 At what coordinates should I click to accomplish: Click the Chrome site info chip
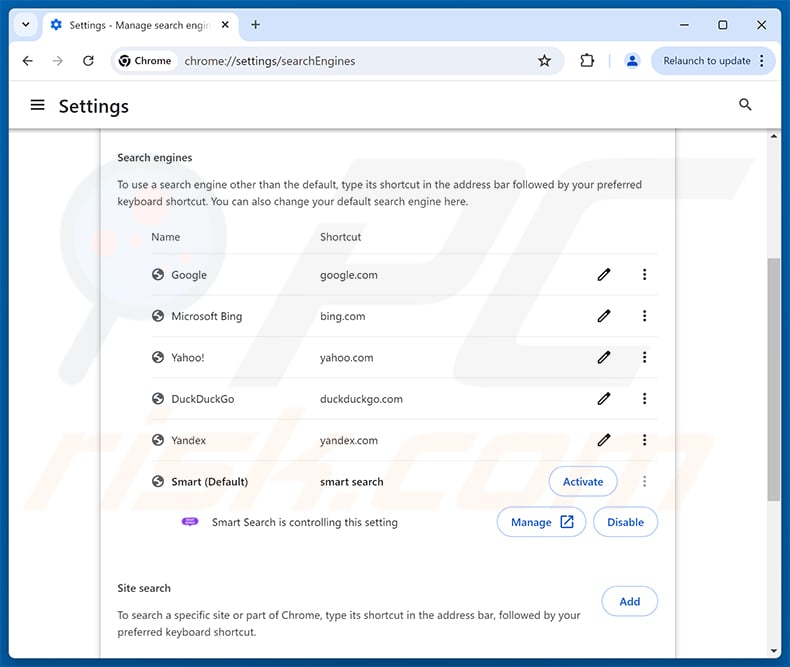(145, 61)
